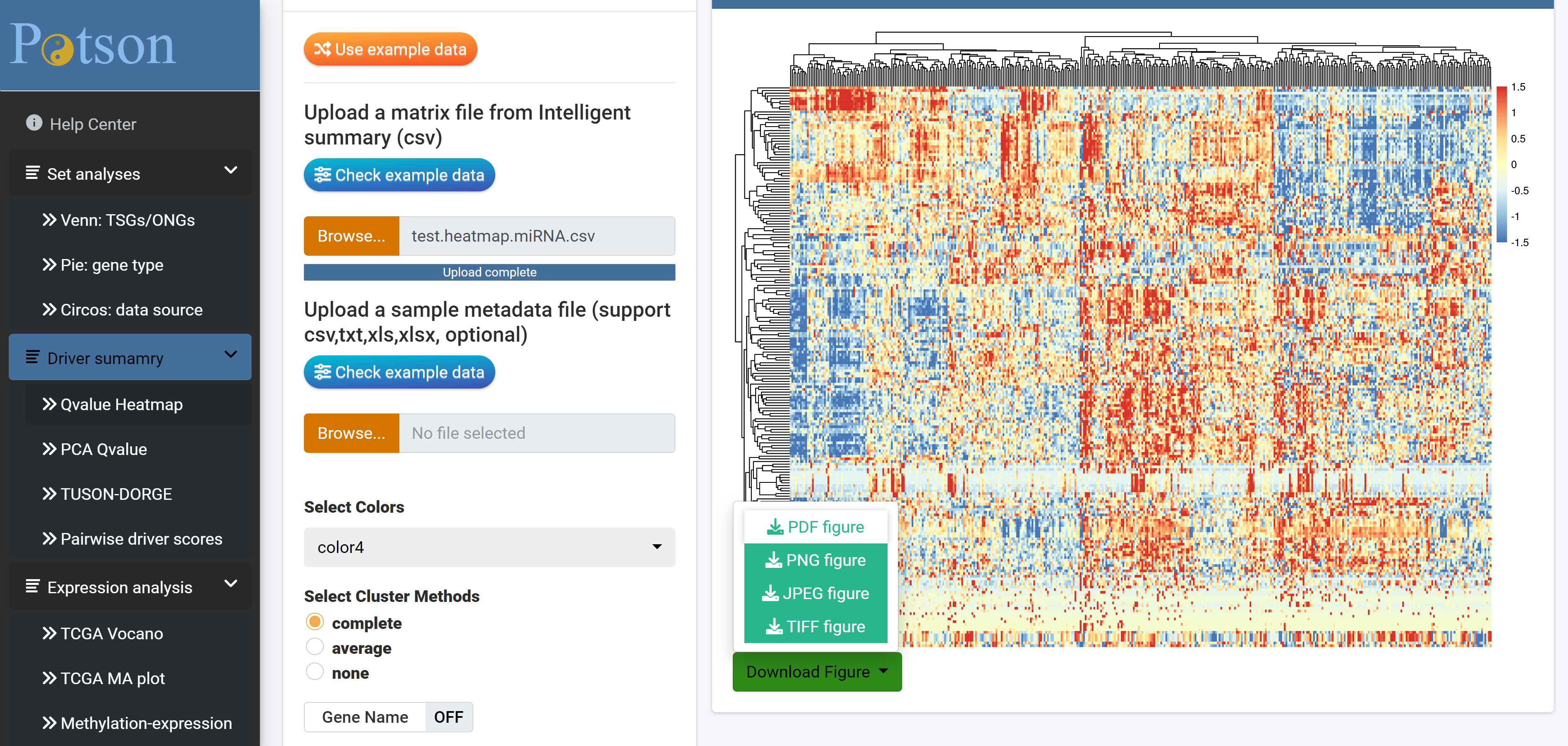Choose PNG figure from download menu
The width and height of the screenshot is (1568, 746).
[816, 560]
